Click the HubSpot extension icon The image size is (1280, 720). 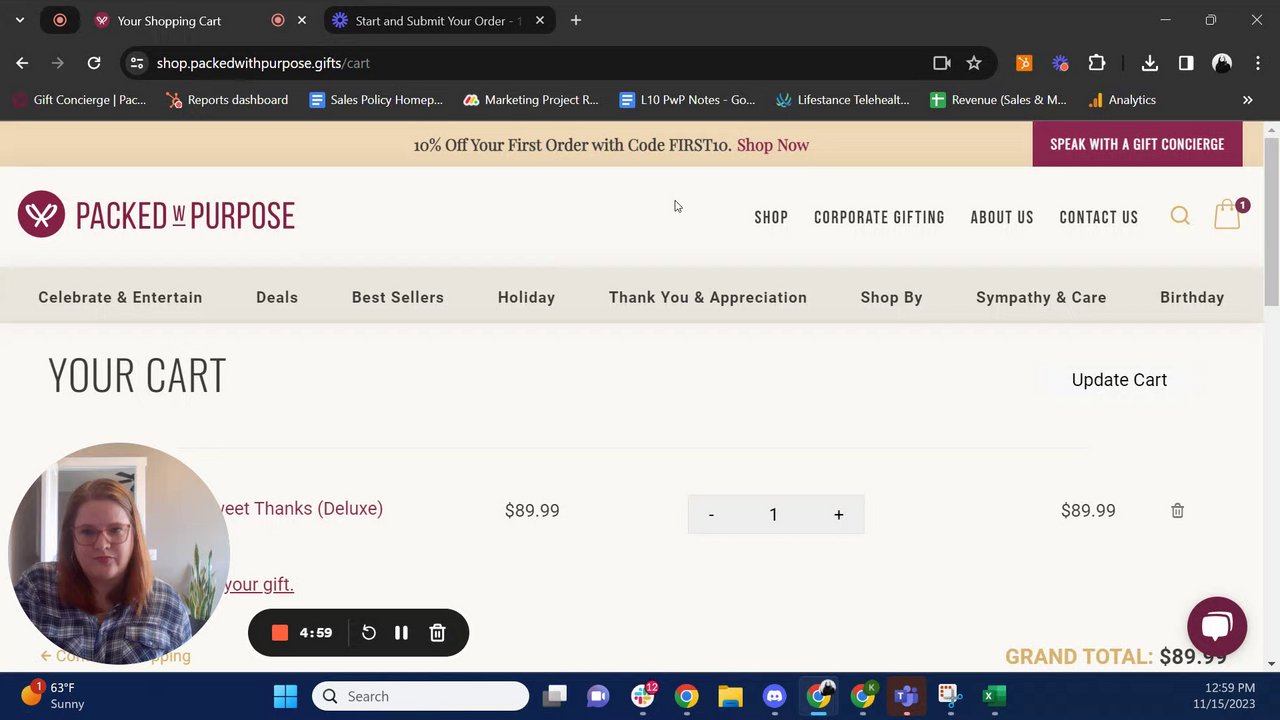(x=1024, y=63)
